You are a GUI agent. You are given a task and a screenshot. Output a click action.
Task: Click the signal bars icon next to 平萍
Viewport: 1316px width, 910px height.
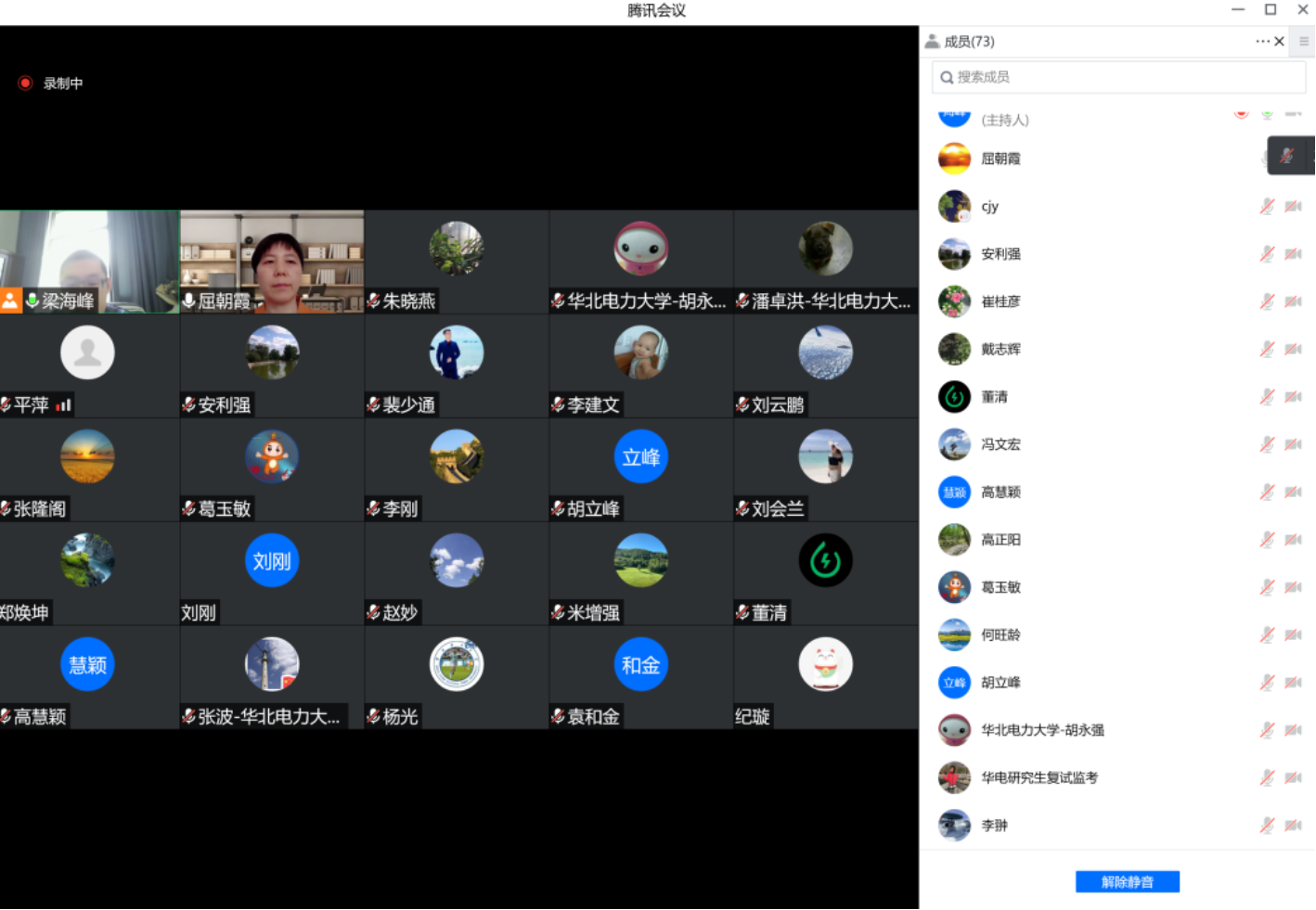coord(63,405)
